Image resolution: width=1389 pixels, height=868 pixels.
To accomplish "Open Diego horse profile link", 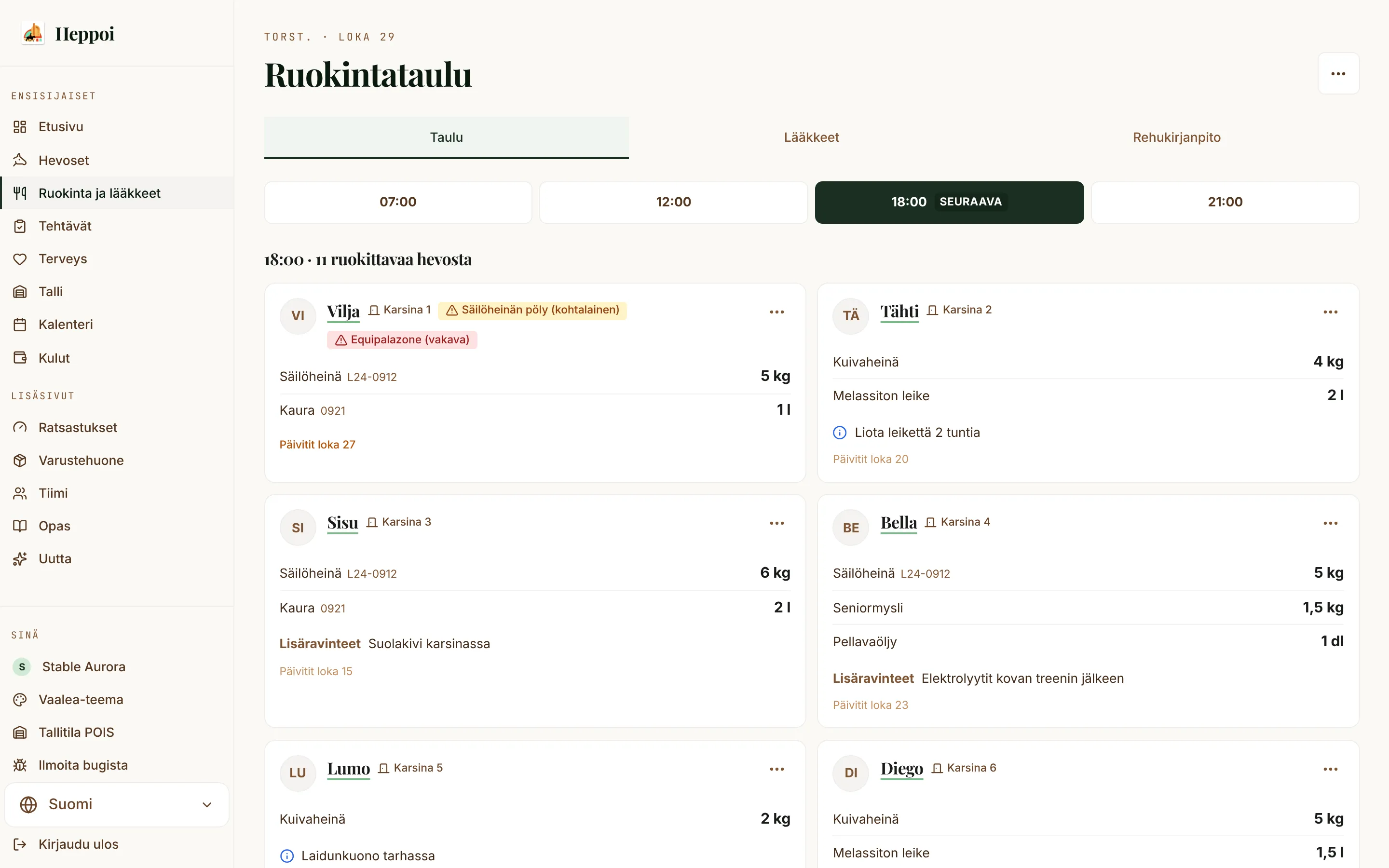I will (x=902, y=769).
